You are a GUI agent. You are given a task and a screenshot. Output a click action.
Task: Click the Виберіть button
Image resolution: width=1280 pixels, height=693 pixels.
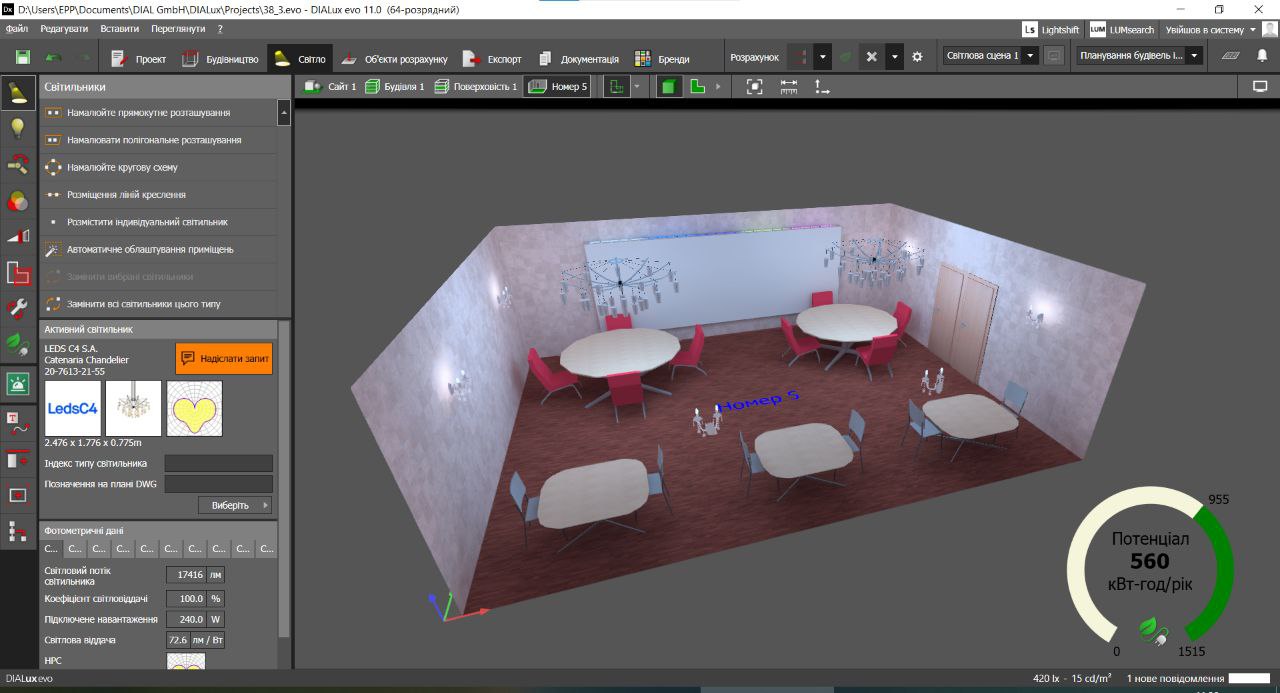pos(235,505)
